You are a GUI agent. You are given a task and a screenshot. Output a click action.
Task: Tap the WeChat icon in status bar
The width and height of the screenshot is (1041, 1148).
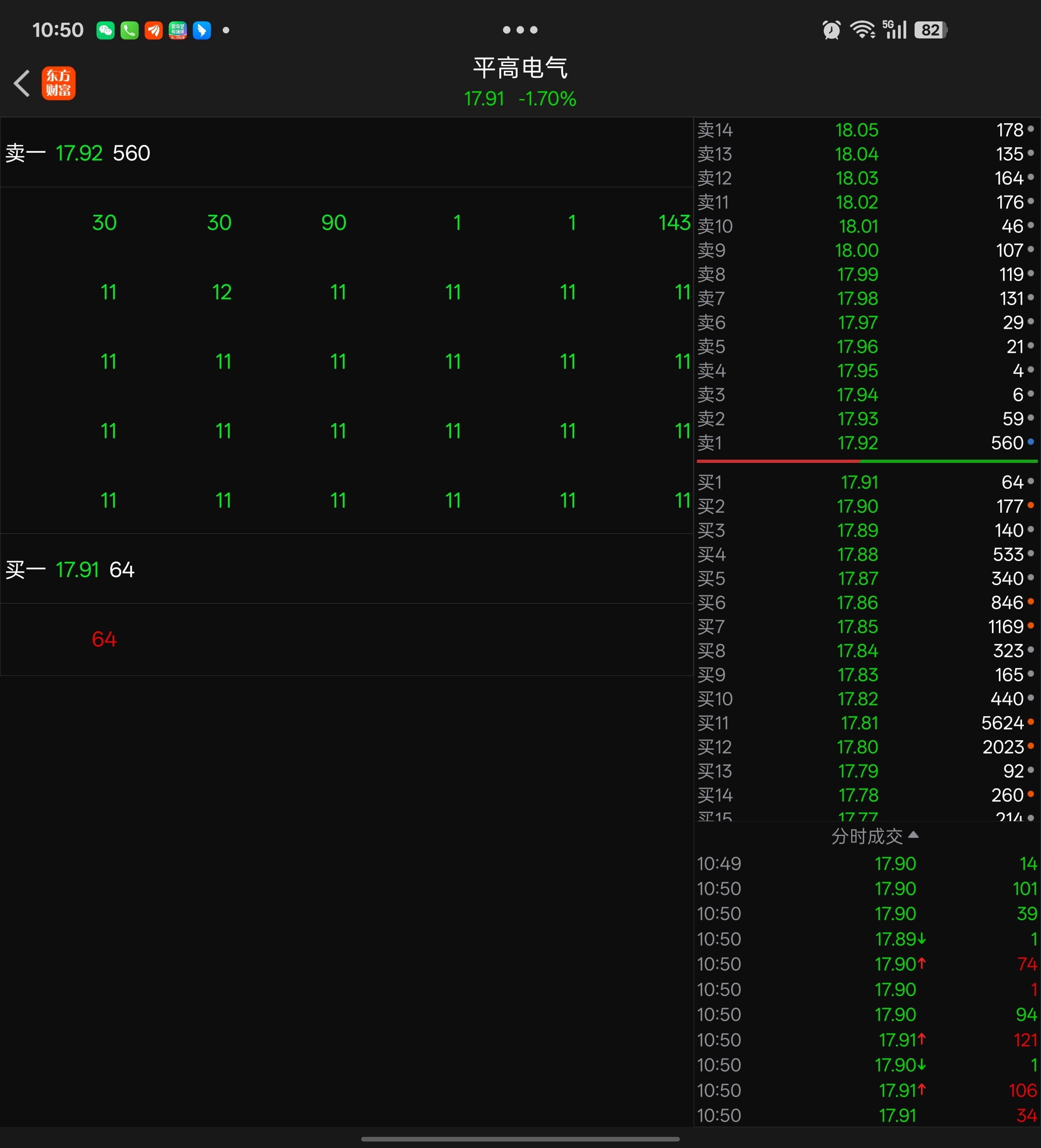pos(106,30)
